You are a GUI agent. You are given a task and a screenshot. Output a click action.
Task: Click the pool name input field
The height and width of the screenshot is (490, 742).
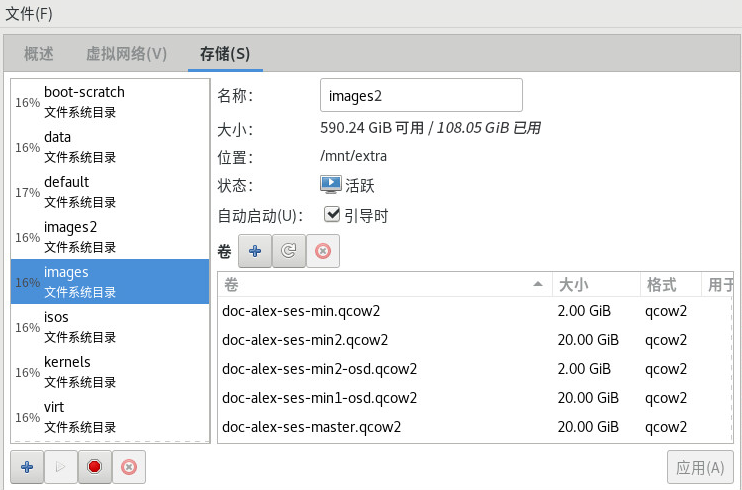421,96
